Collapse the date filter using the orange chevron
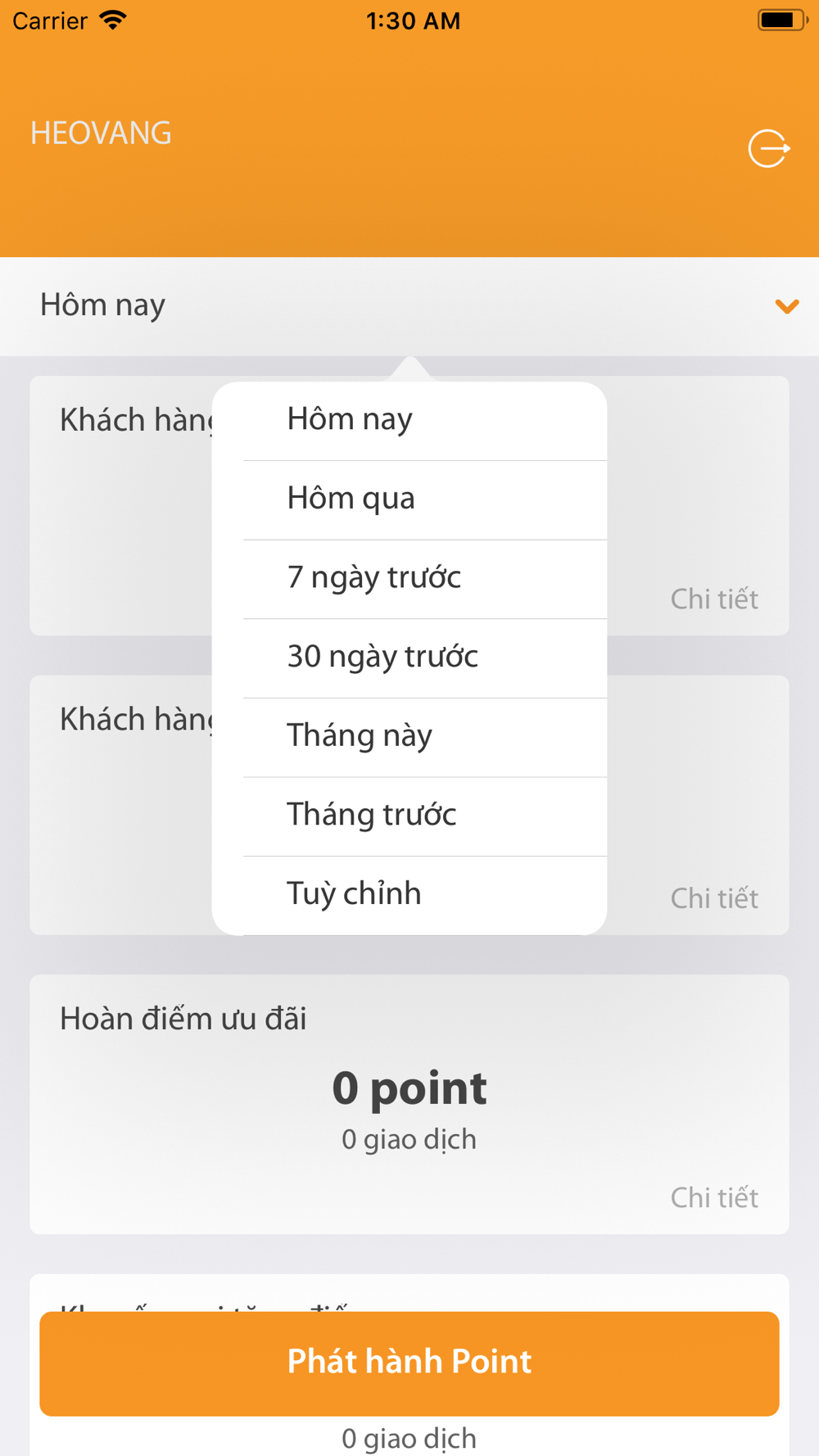Image resolution: width=819 pixels, height=1456 pixels. click(787, 306)
